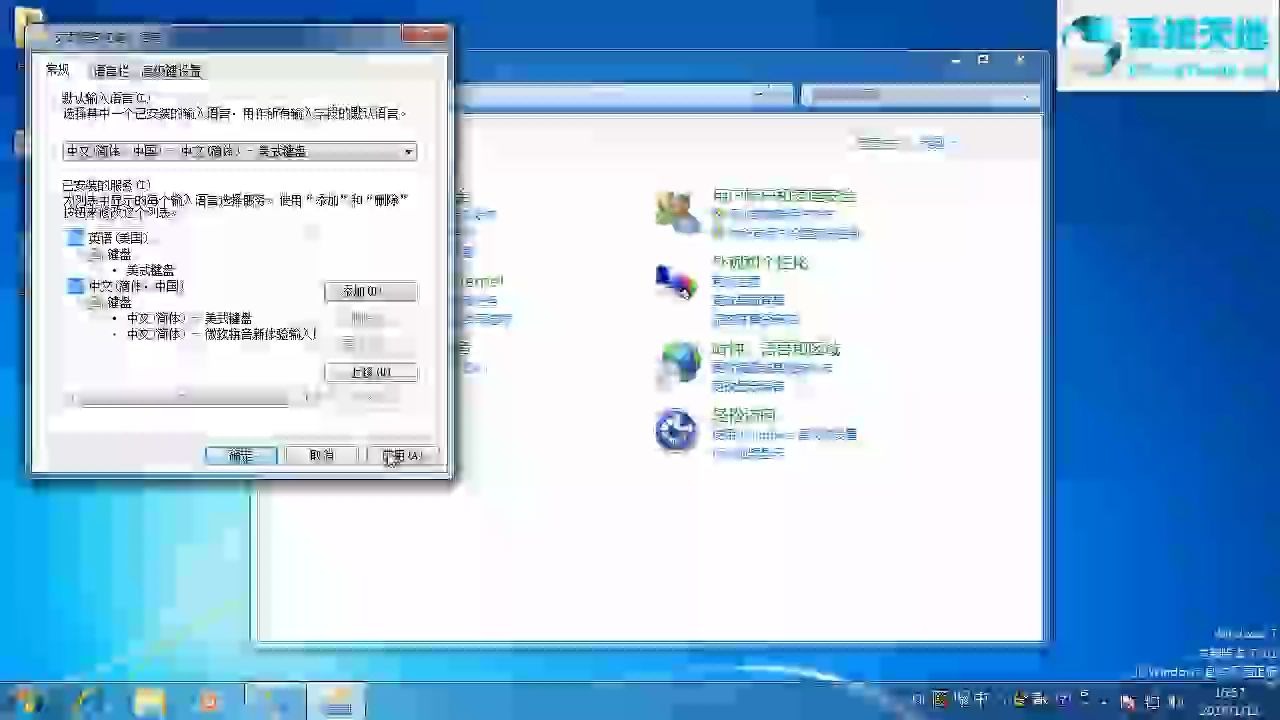Open the Ease of Access icon
Image resolution: width=1280 pixels, height=720 pixels.
point(676,430)
